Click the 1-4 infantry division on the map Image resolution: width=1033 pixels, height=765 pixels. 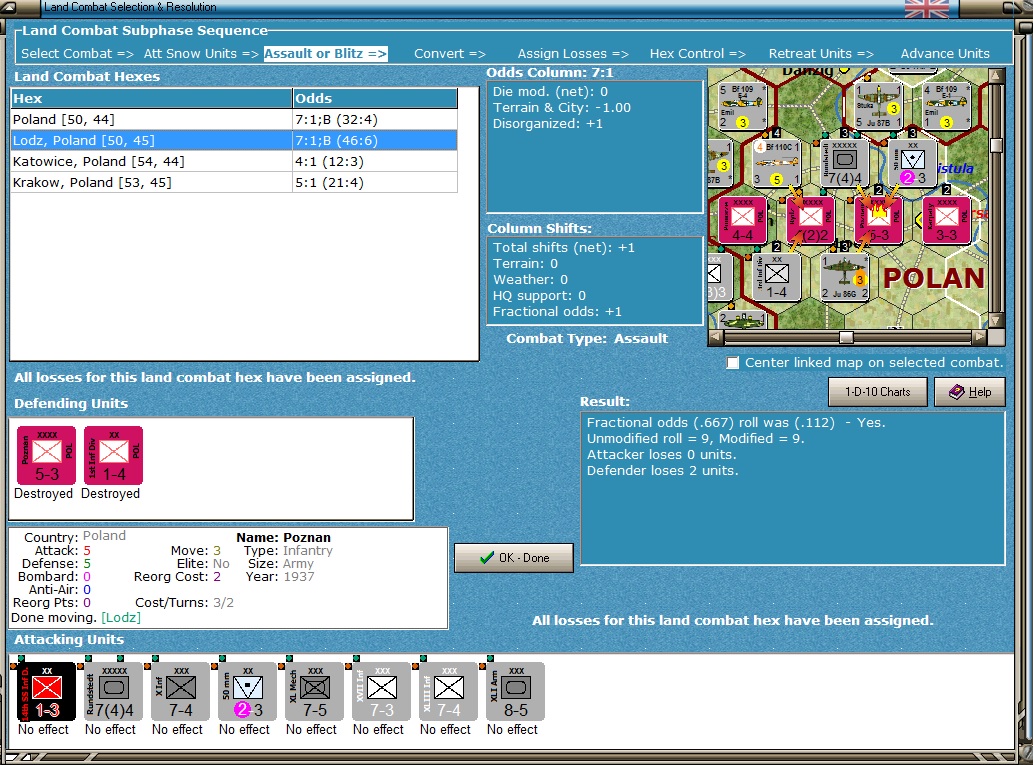(776, 277)
